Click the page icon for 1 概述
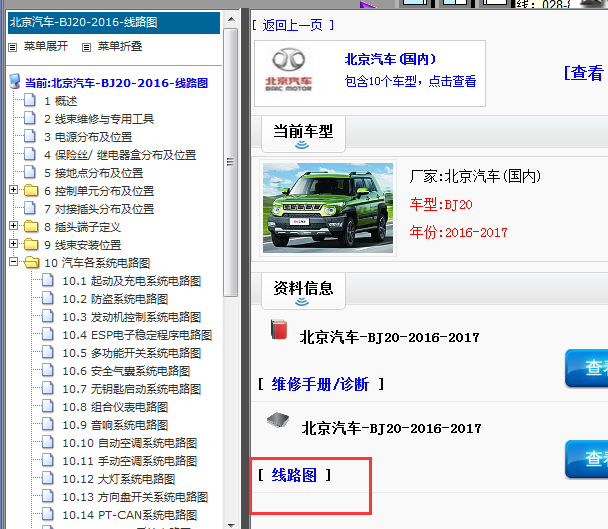This screenshot has width=608, height=529. pos(30,100)
